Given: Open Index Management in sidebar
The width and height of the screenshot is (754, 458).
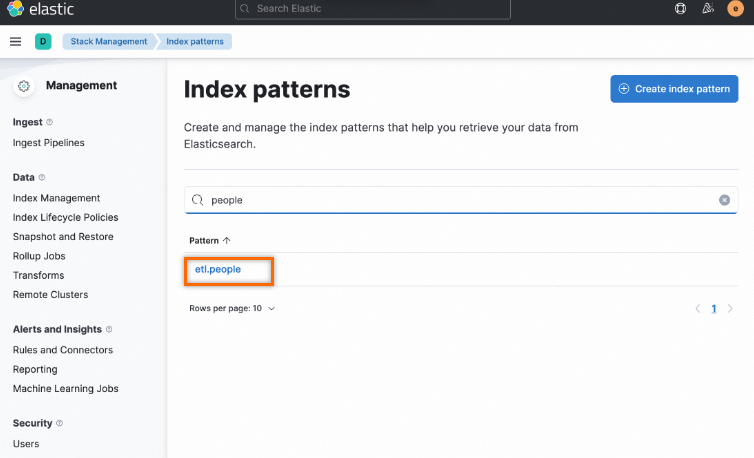Looking at the screenshot, I should [56, 198].
